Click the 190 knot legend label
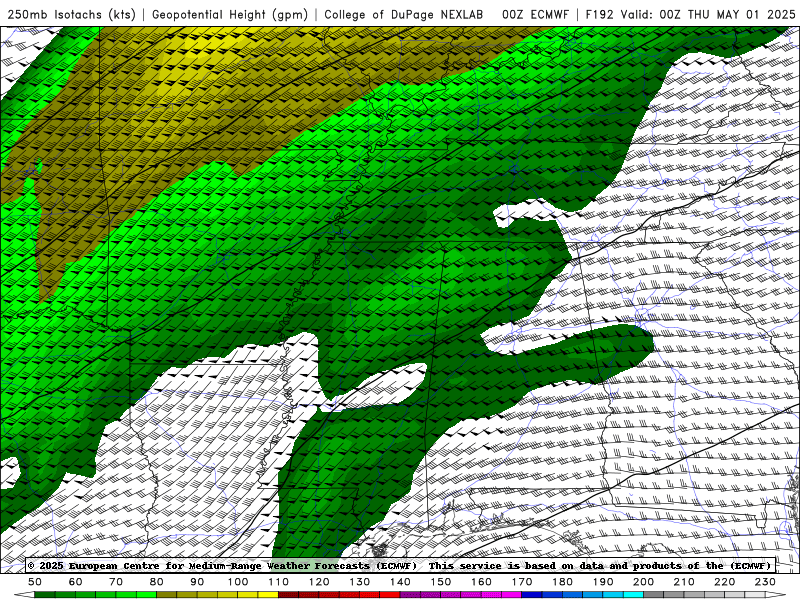This screenshot has height=600, width=800. click(603, 582)
